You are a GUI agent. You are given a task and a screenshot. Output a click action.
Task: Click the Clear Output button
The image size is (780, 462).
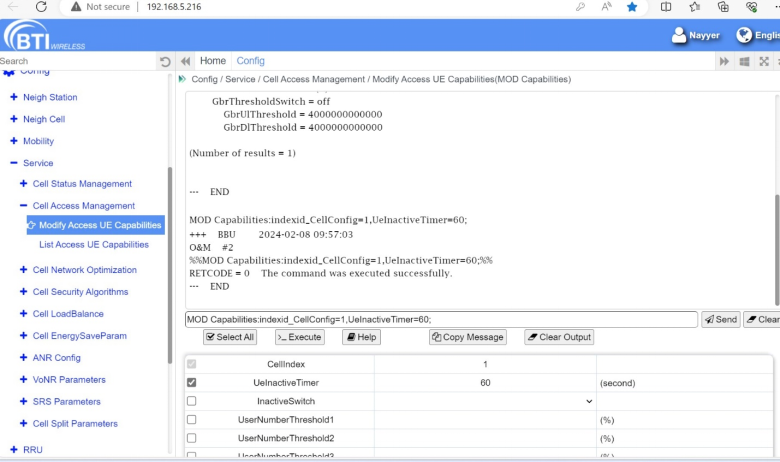click(x=559, y=337)
